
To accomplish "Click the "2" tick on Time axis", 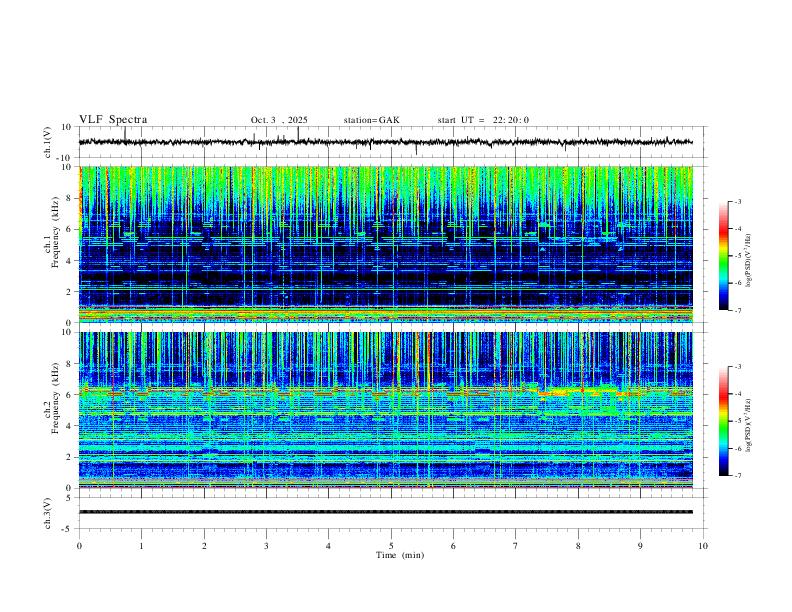I will [x=204, y=546].
